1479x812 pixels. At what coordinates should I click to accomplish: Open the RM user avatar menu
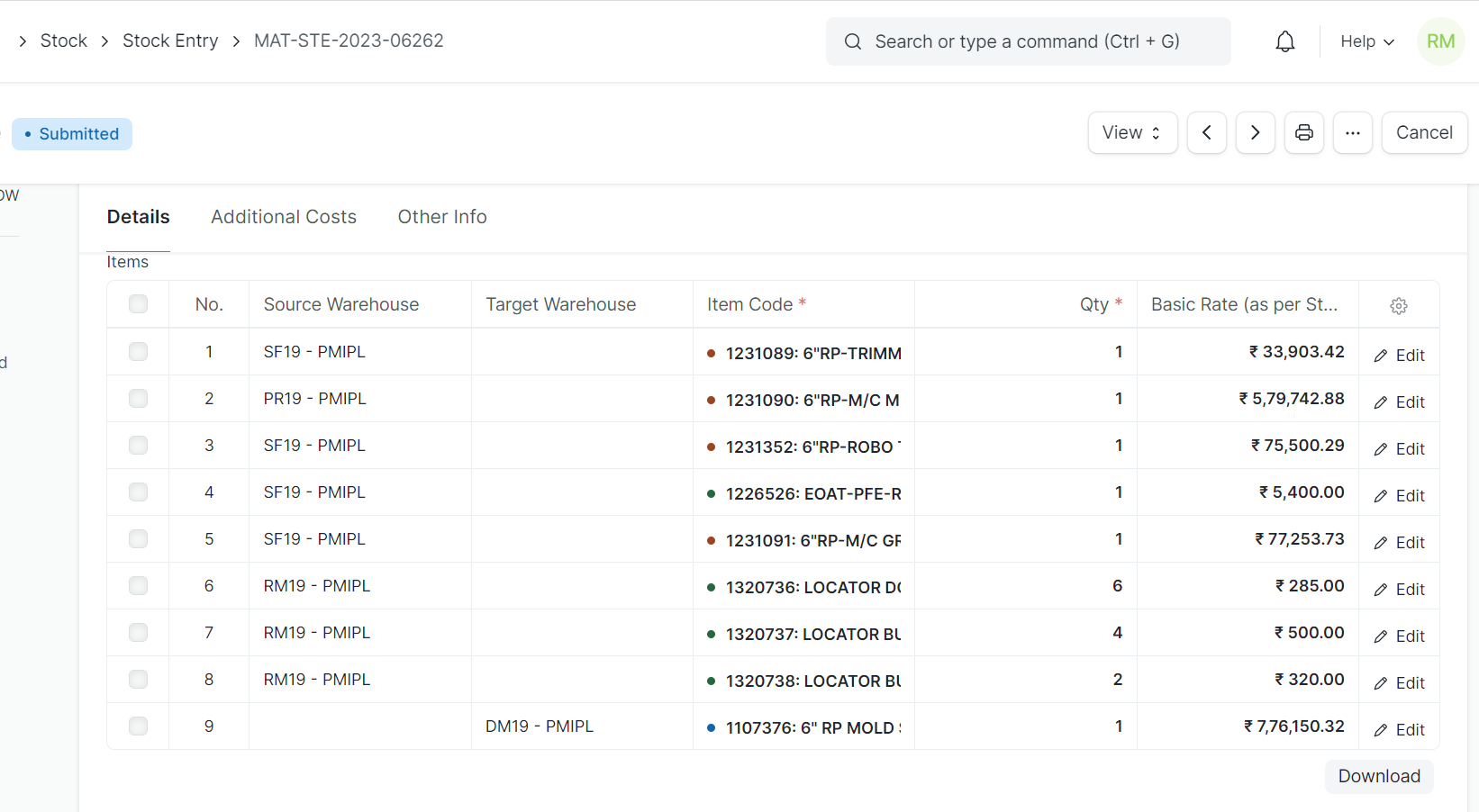click(1439, 41)
